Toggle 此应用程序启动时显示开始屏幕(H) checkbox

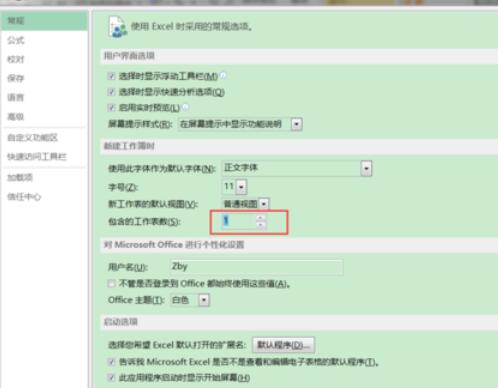[111, 377]
